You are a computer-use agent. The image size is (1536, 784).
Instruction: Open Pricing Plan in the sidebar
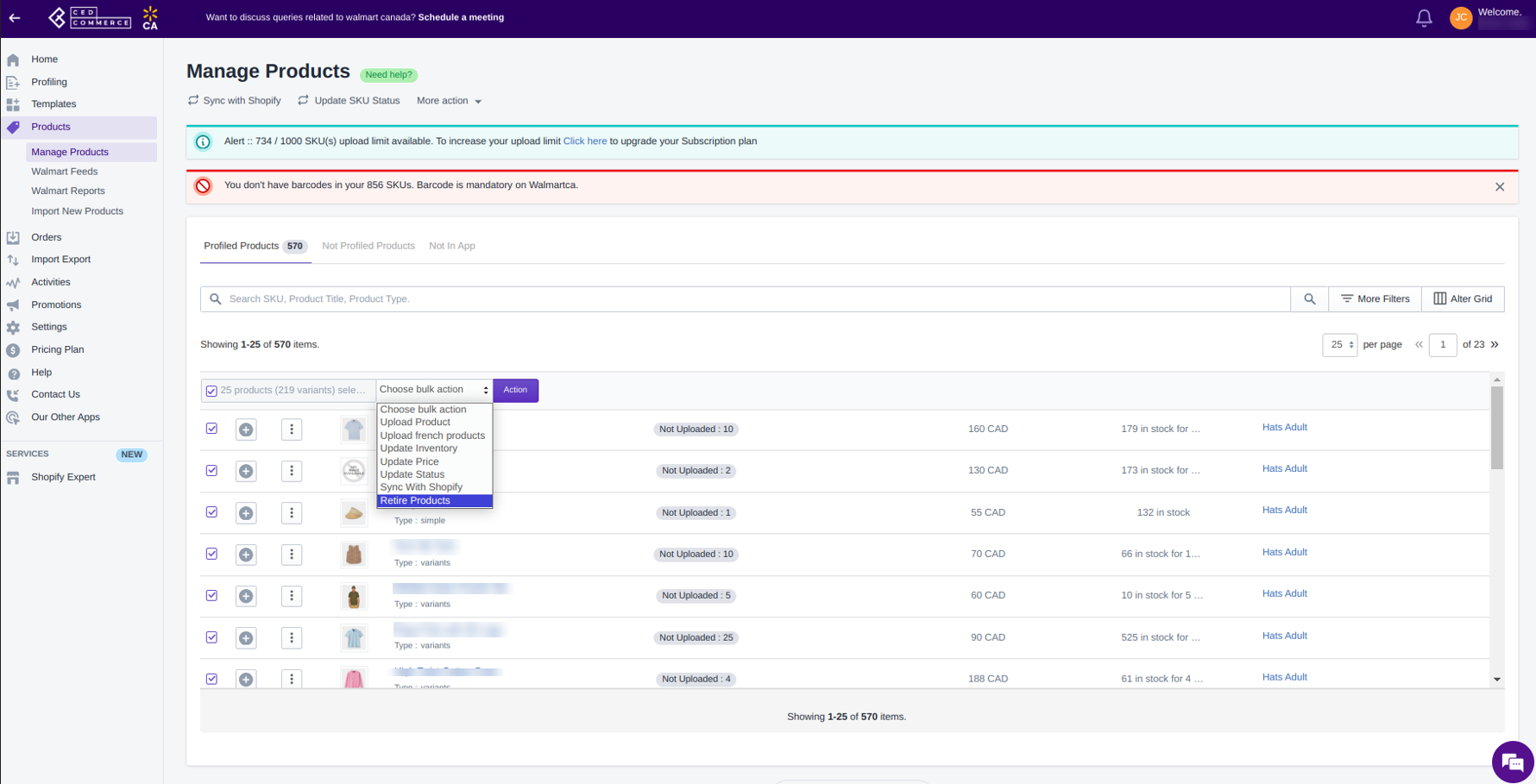57,349
